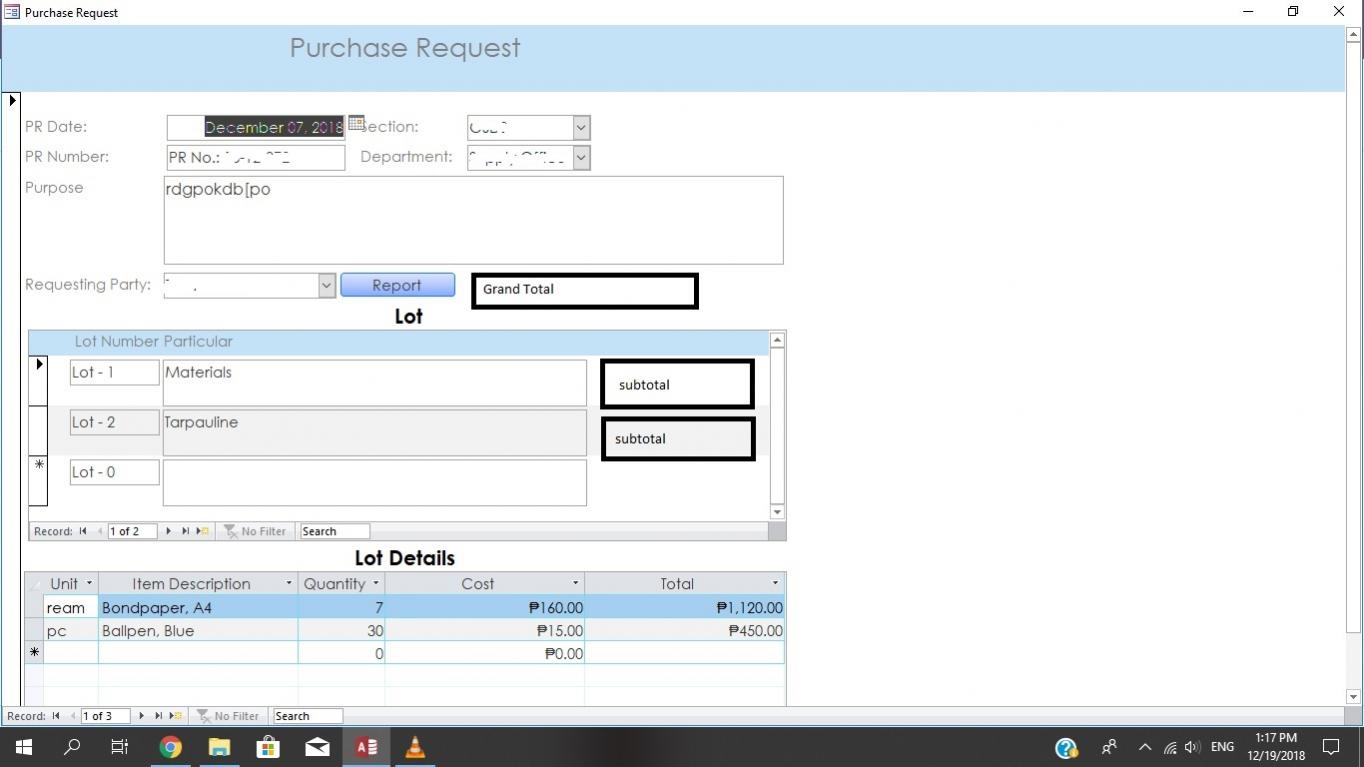Viewport: 1364px width, 767px height.
Task: Go to next record in Lot navigator
Action: [168, 531]
